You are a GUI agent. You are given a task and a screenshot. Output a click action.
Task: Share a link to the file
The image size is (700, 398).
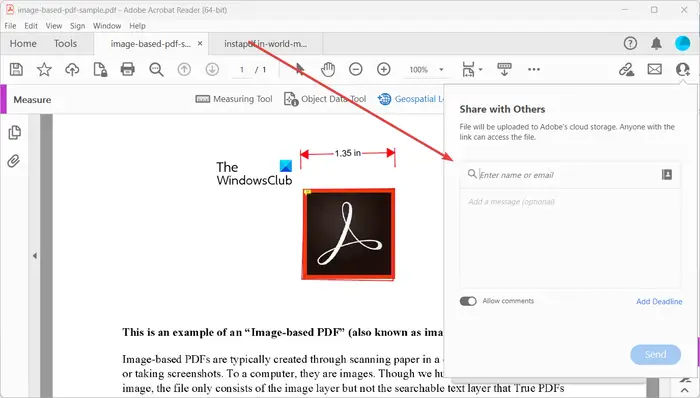point(627,70)
